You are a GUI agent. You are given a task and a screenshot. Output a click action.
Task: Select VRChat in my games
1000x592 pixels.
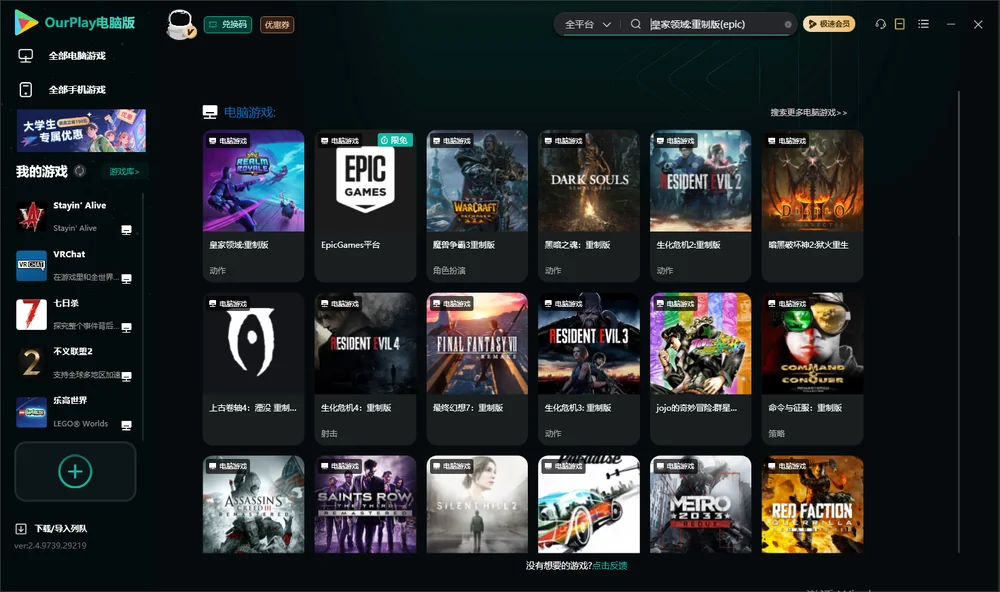pyautogui.click(x=75, y=265)
